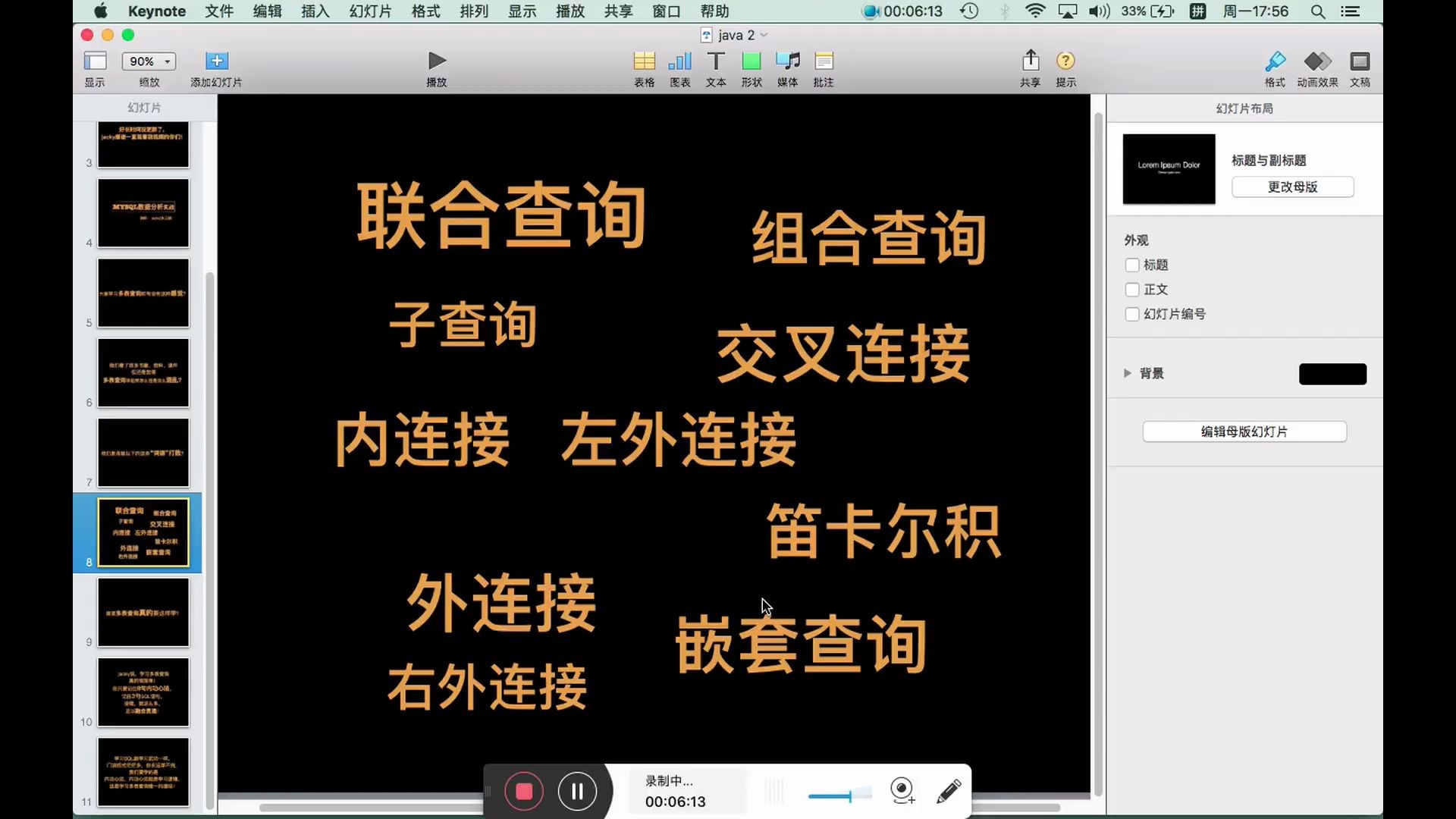Adjust the recorder volume slider

839,795
